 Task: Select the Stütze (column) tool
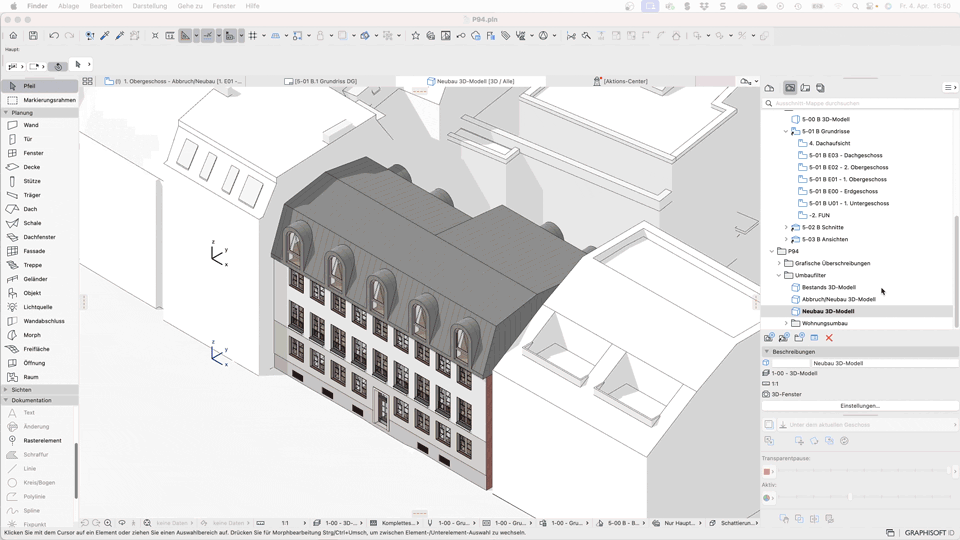pyautogui.click(x=39, y=181)
